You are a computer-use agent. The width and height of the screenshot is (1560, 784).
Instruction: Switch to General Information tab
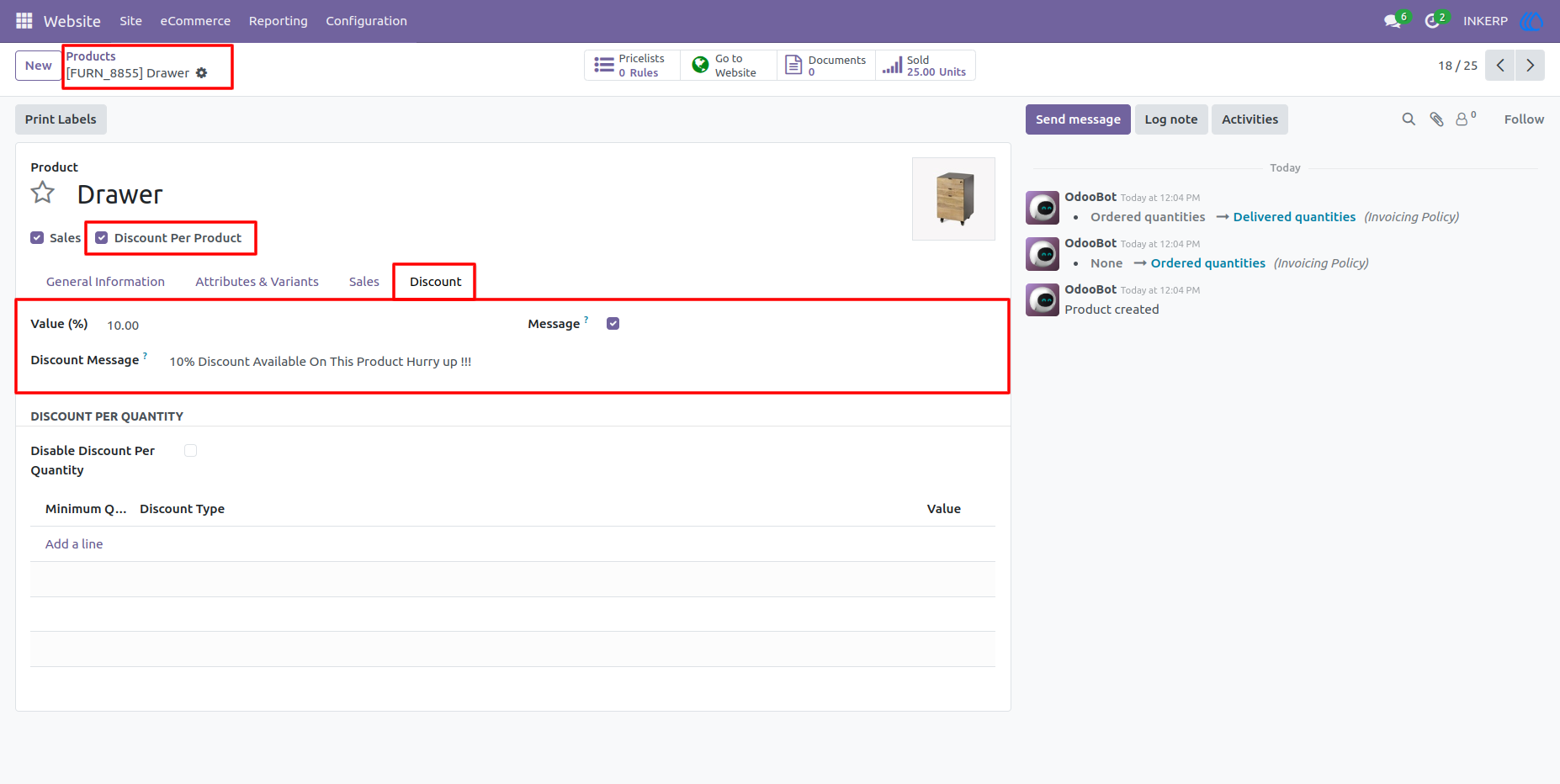[105, 282]
